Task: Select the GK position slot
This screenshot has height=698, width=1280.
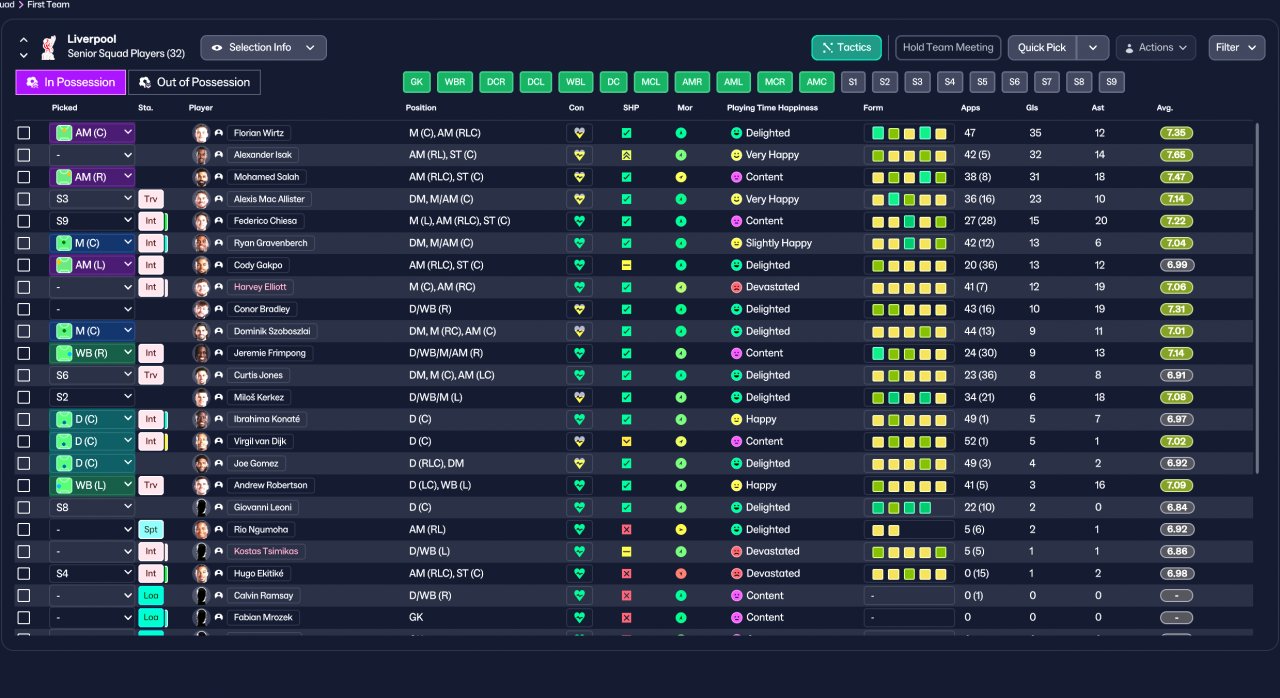Action: pyautogui.click(x=417, y=82)
